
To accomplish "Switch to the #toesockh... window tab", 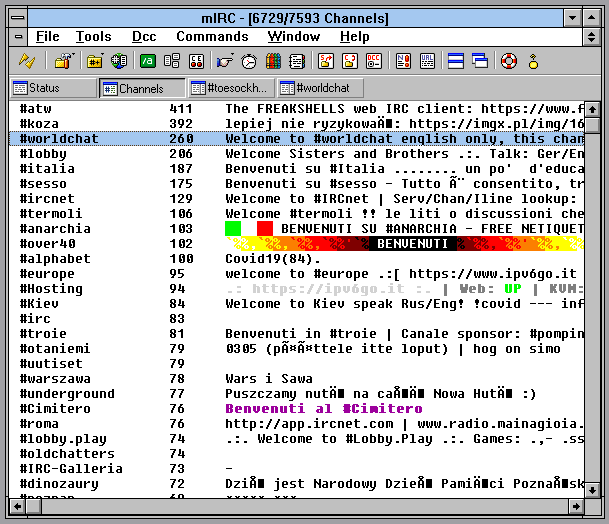I will point(231,88).
